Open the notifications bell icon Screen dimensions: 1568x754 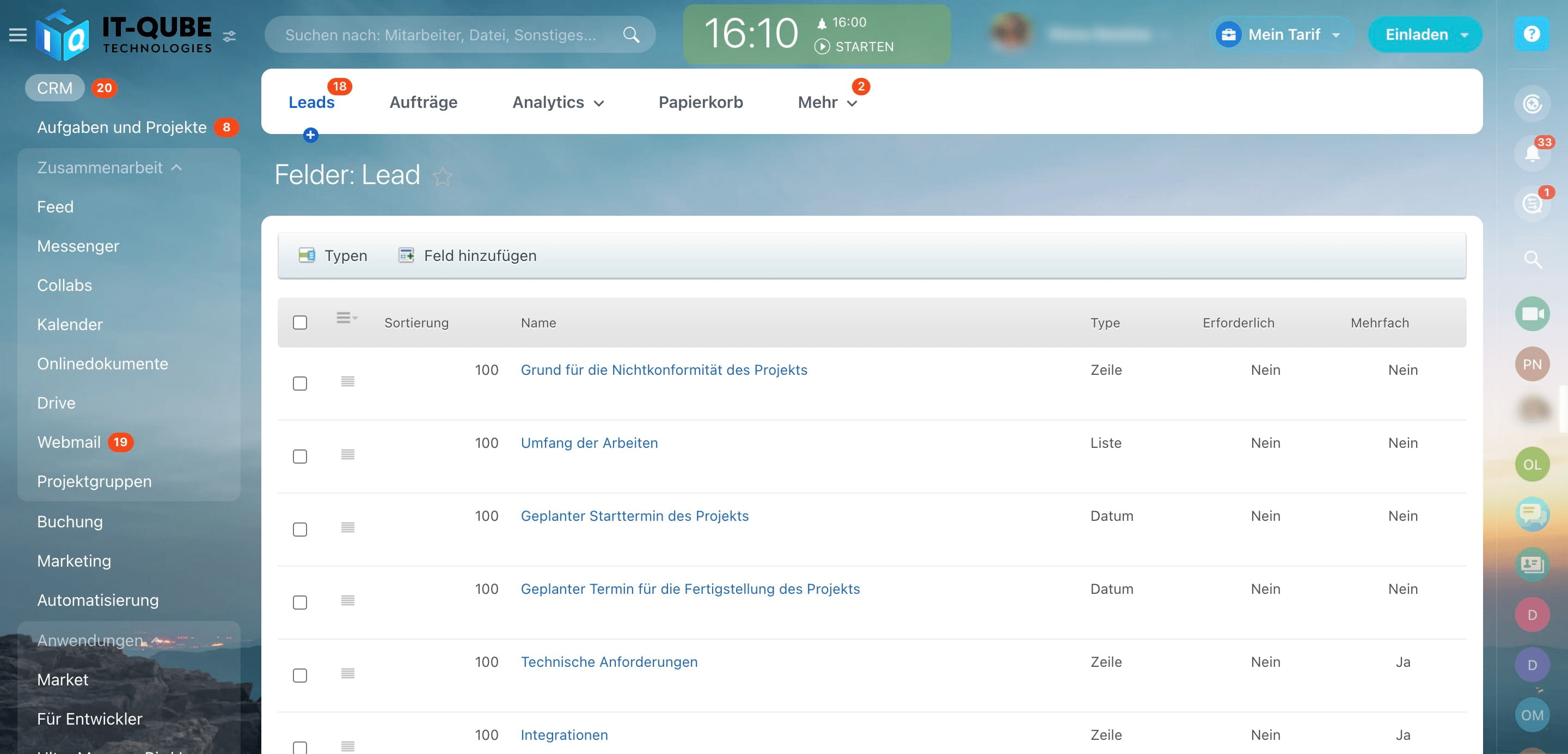[x=1532, y=153]
